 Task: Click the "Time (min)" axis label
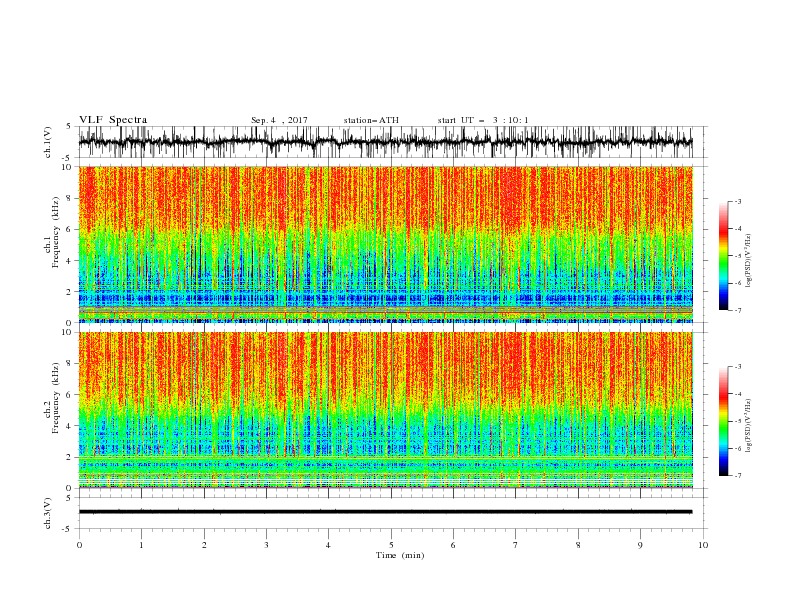[x=400, y=555]
